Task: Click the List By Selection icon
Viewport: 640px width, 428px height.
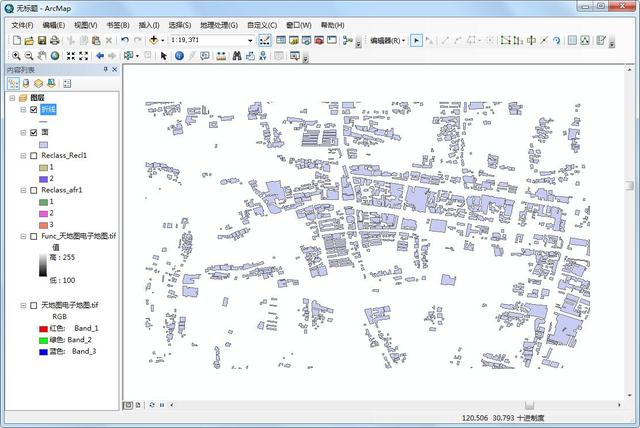Action: point(51,84)
